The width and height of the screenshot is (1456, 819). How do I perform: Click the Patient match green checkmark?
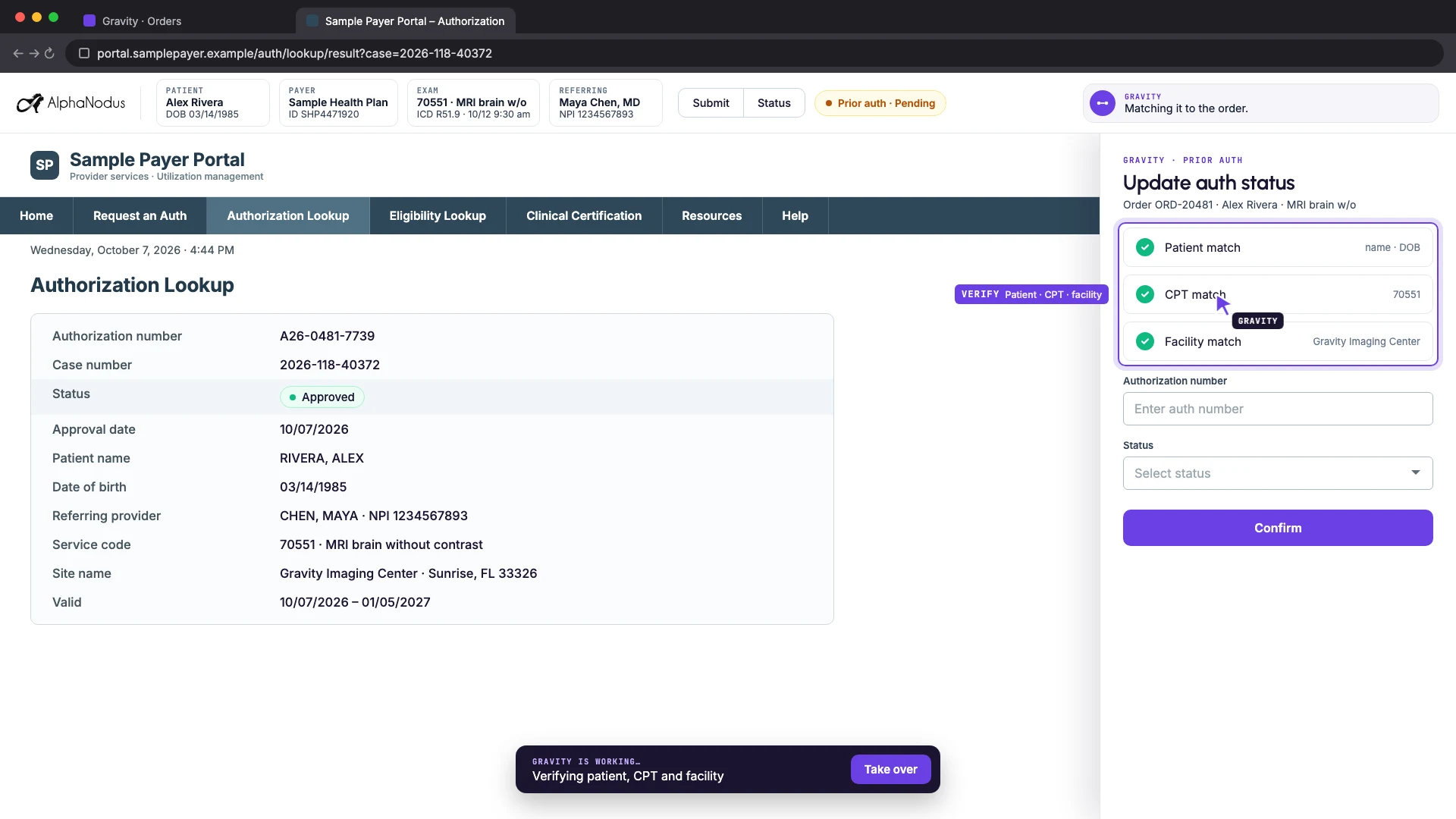tap(1145, 247)
